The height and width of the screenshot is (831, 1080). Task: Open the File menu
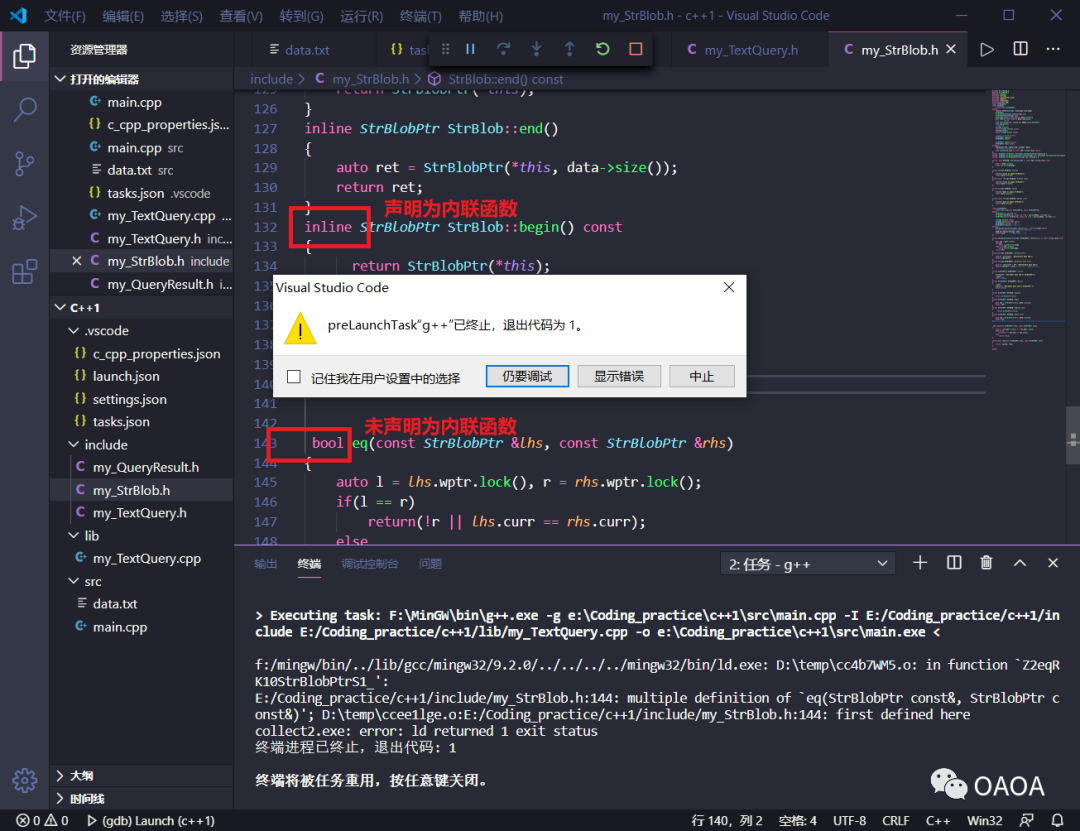pos(65,15)
